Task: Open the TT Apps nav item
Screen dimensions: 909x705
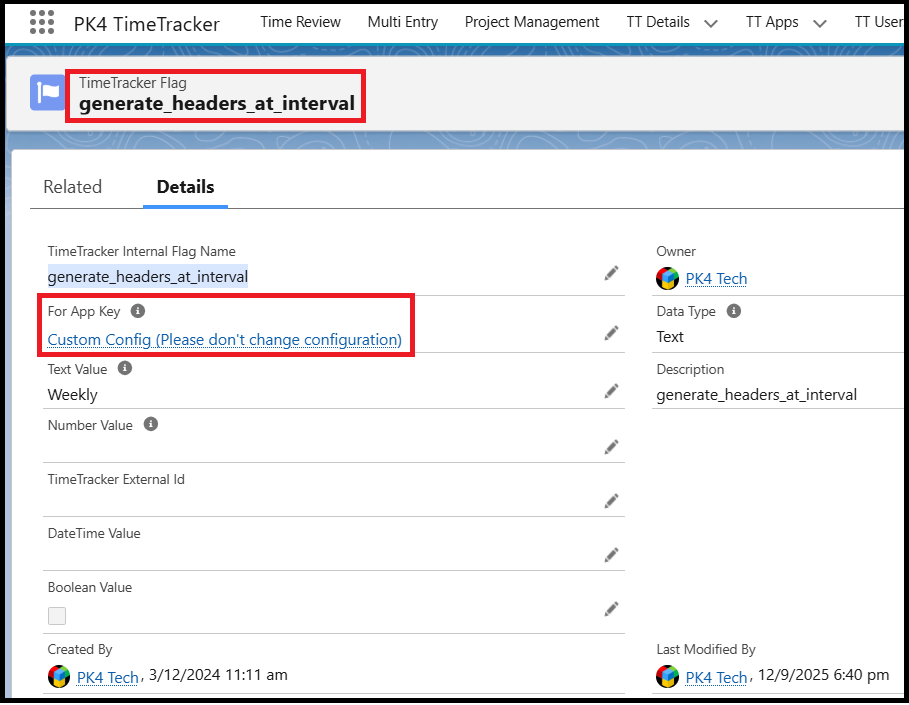Action: (x=772, y=22)
